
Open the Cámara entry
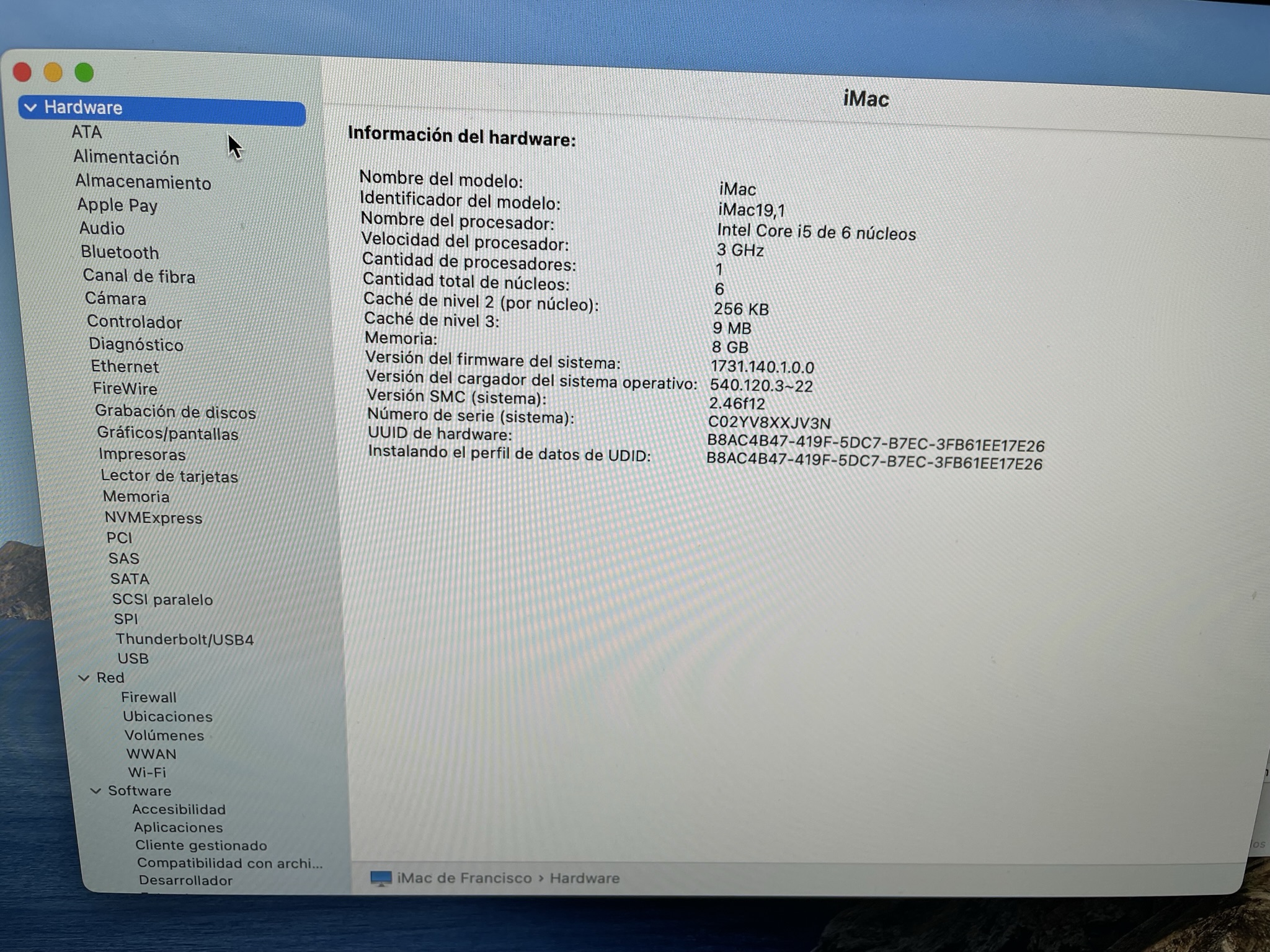coord(115,299)
